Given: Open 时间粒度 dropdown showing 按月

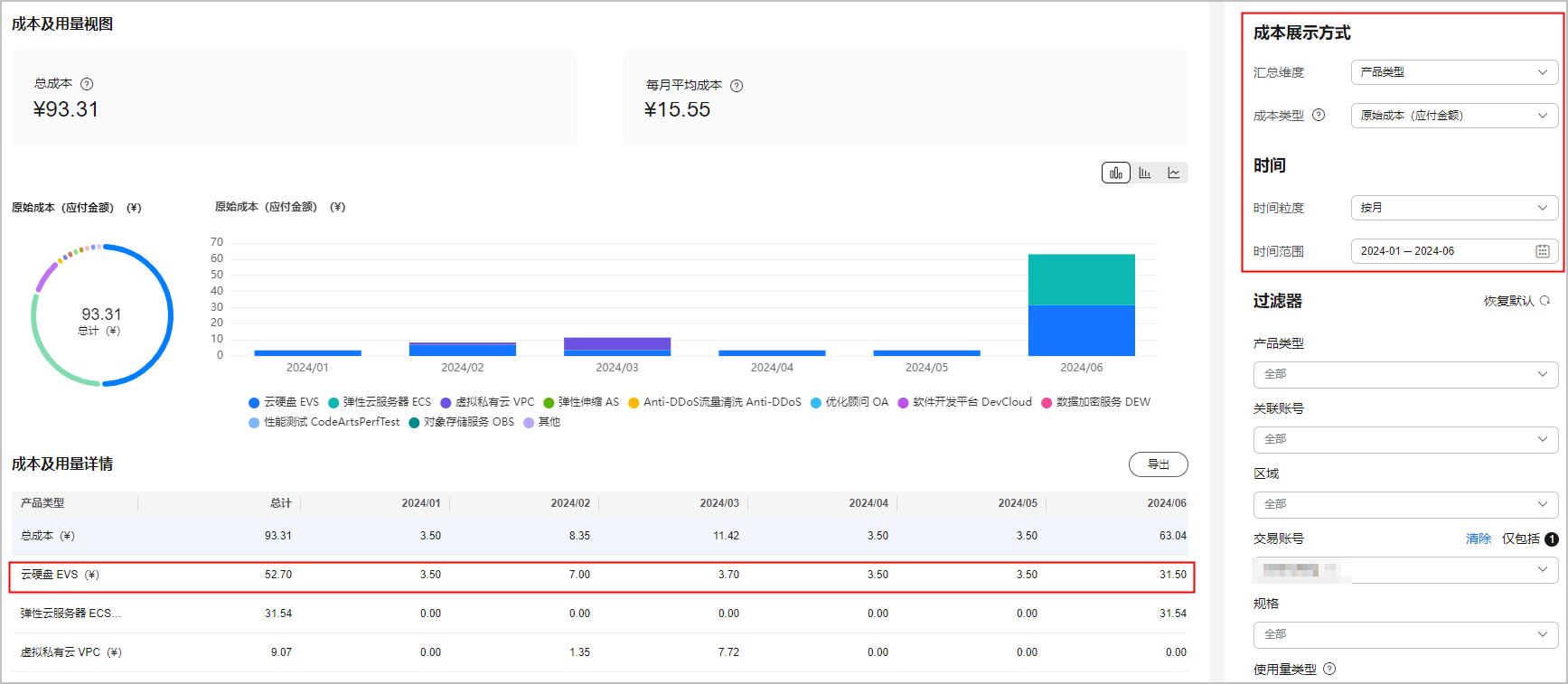Looking at the screenshot, I should tap(1454, 208).
